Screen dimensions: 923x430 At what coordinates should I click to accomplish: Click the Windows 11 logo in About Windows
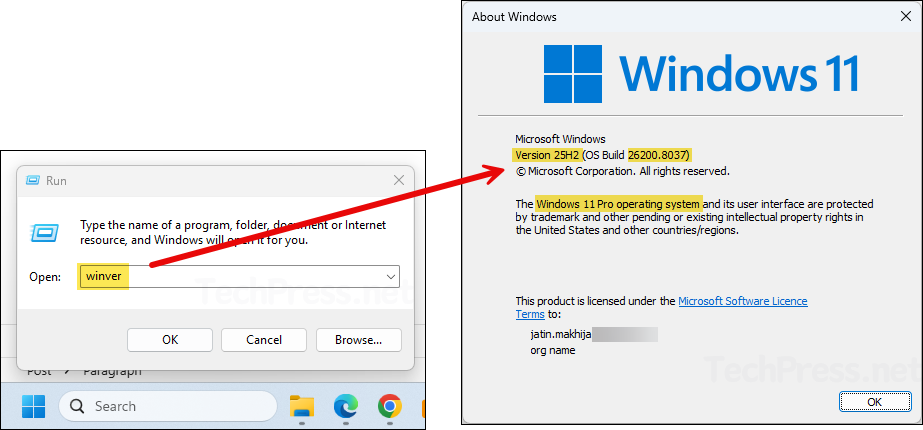click(700, 73)
